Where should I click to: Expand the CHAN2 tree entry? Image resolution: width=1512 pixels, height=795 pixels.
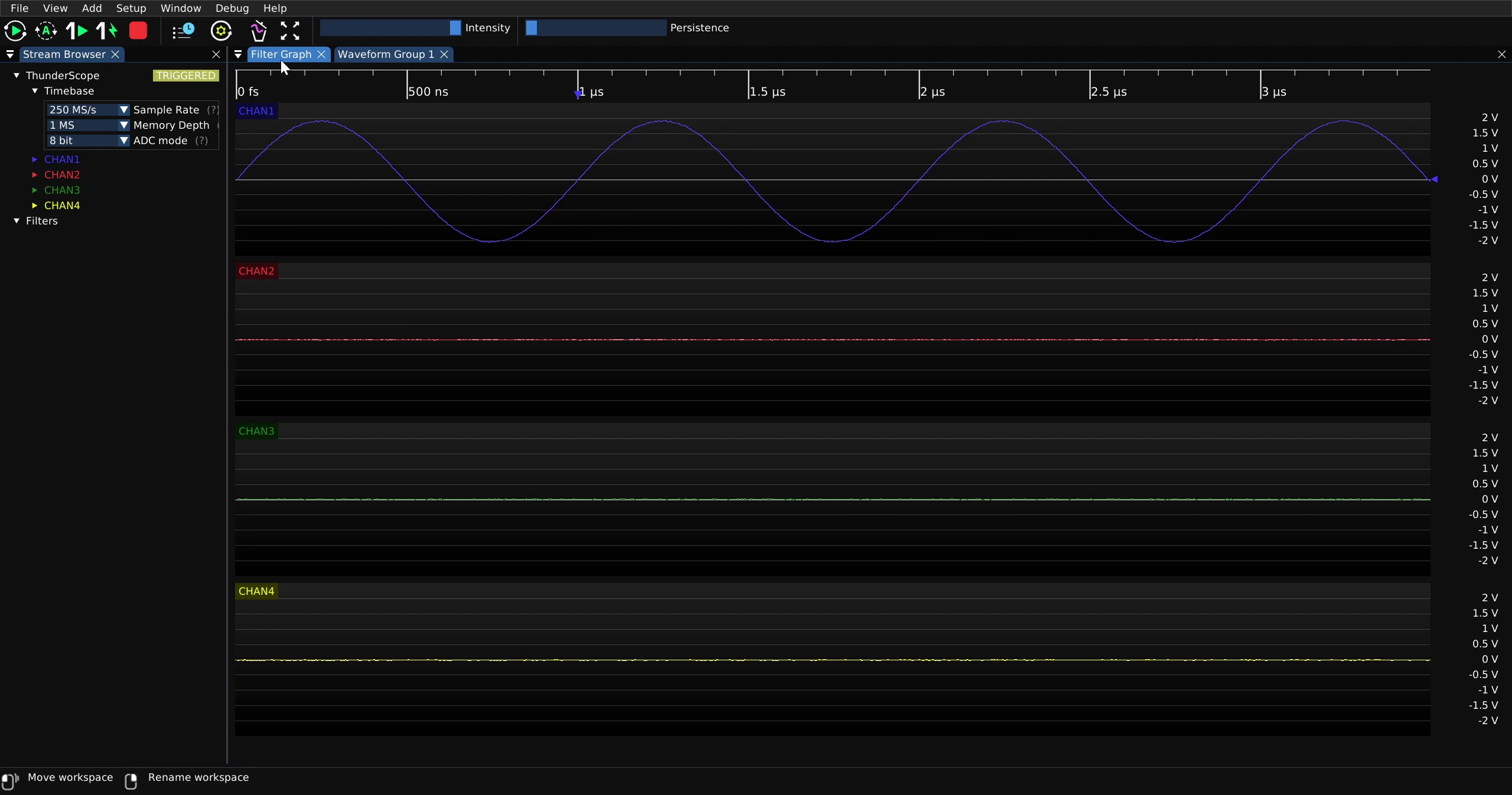click(x=35, y=175)
